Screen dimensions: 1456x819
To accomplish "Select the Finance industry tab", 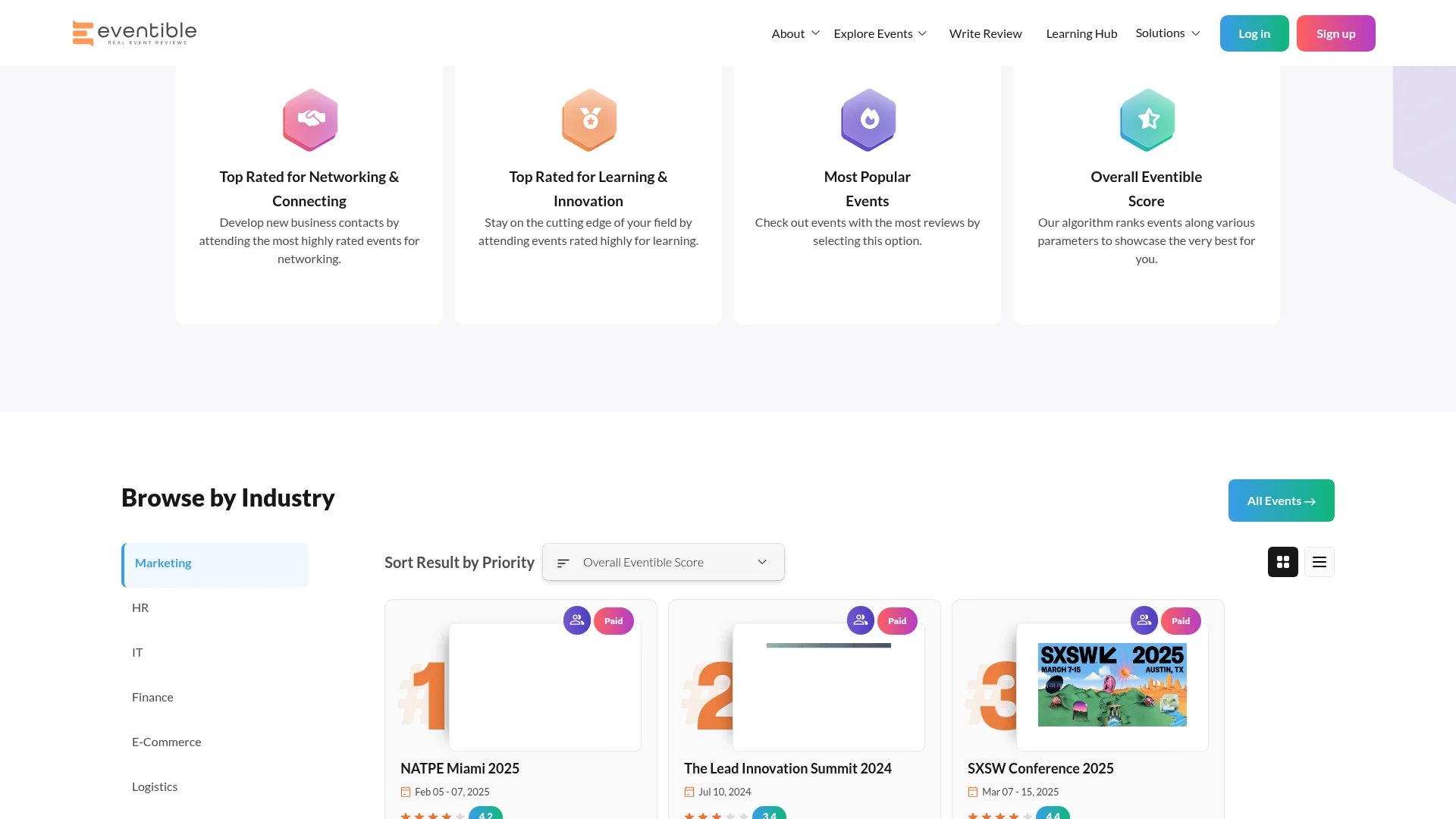I will point(215,697).
